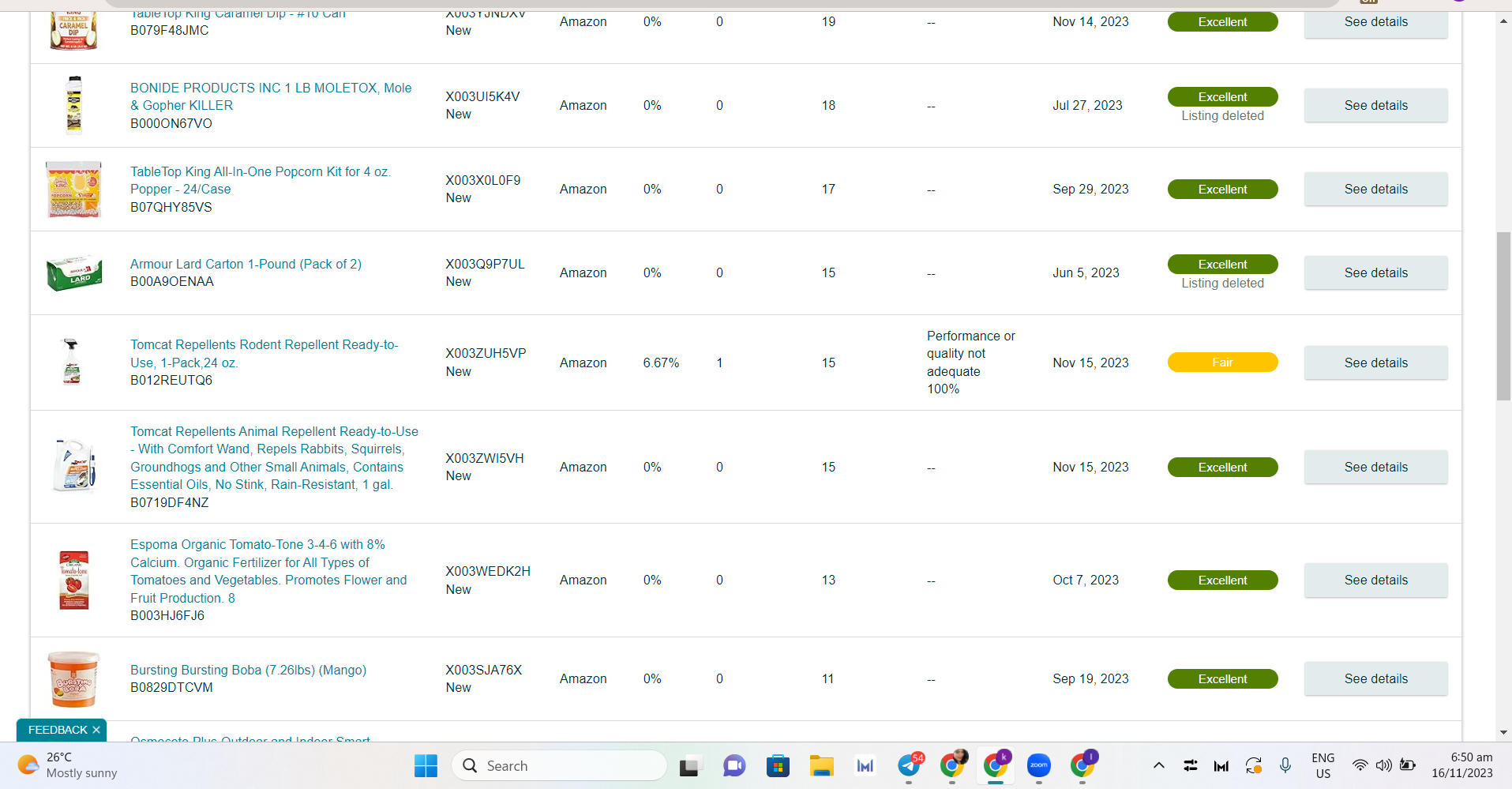The image size is (1512, 789).
Task: Click the ASIN text B012REUTQ6
Action: pyautogui.click(x=171, y=380)
